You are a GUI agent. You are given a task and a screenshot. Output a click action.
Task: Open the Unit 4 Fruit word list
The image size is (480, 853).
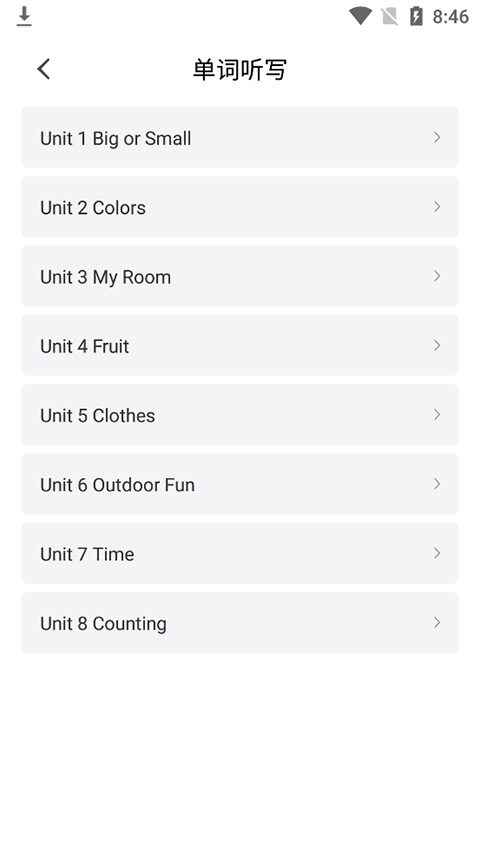coord(240,345)
